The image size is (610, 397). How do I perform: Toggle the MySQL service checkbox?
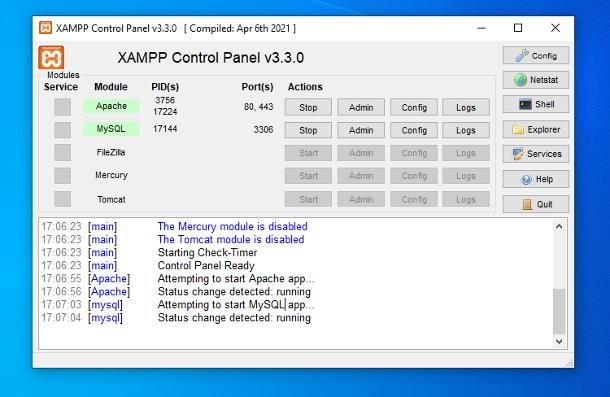(62, 130)
